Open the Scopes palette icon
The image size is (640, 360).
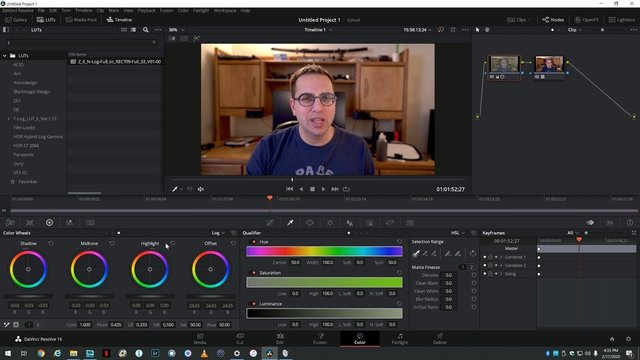[x=610, y=222]
